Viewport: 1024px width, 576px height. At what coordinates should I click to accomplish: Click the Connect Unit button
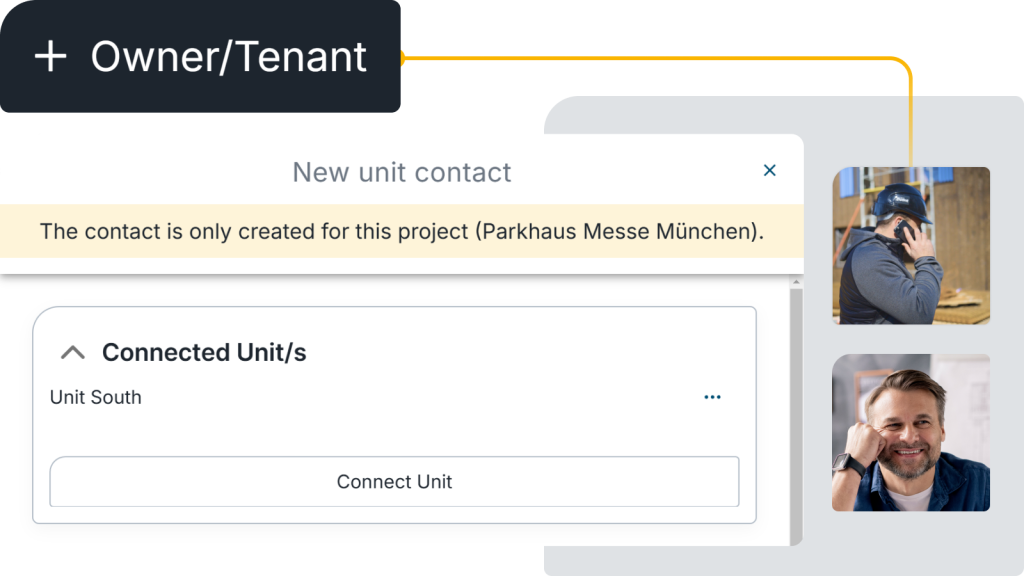394,482
